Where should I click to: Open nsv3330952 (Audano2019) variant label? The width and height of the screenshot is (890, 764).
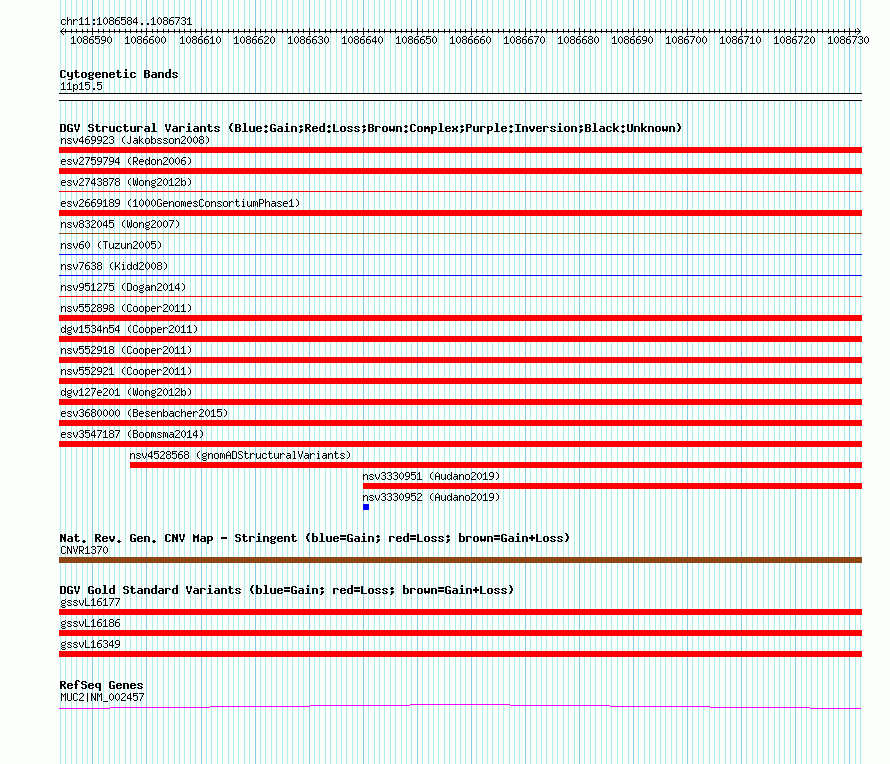point(431,497)
